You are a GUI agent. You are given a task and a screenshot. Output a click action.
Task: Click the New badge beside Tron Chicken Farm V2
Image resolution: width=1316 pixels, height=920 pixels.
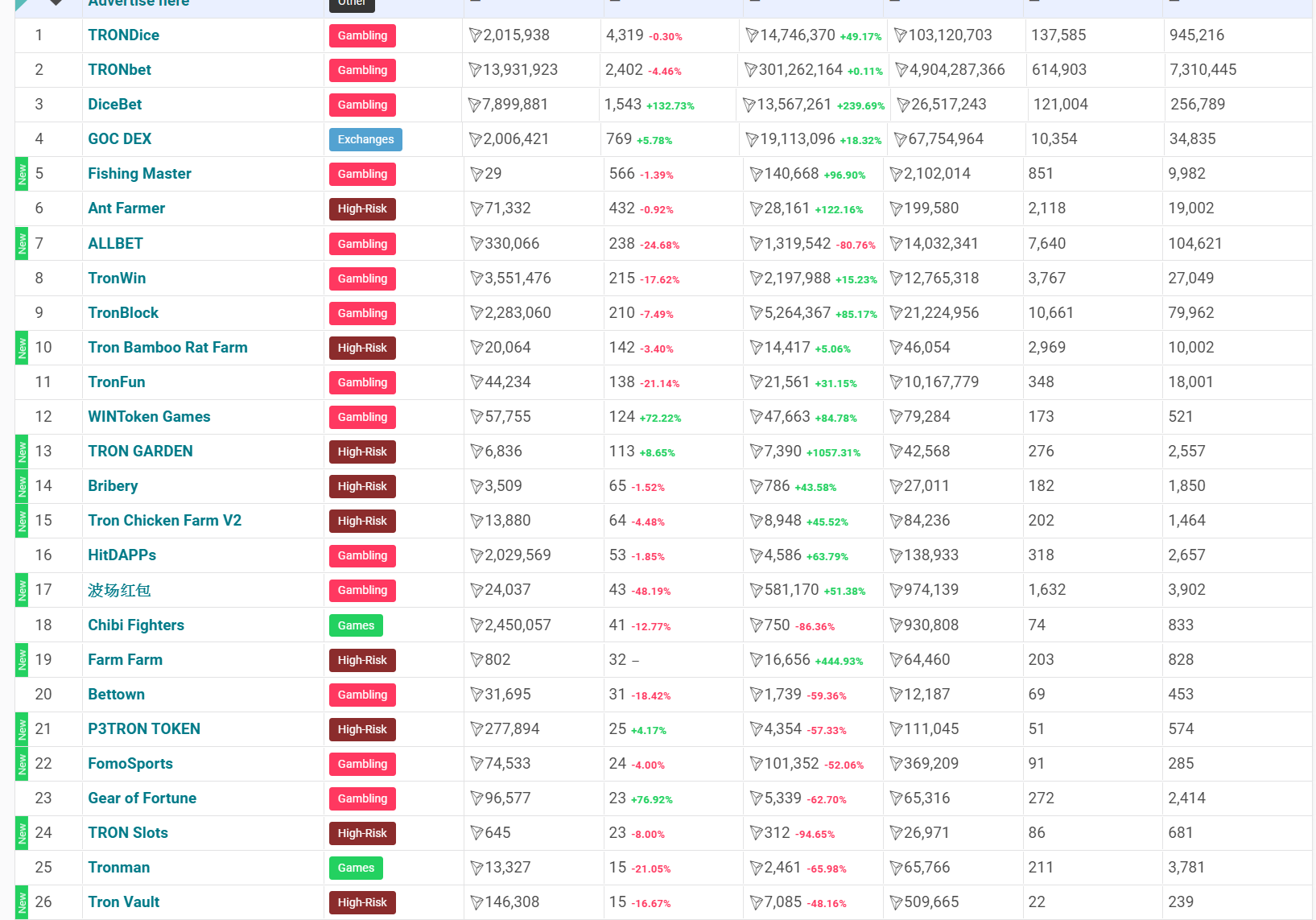[22, 521]
